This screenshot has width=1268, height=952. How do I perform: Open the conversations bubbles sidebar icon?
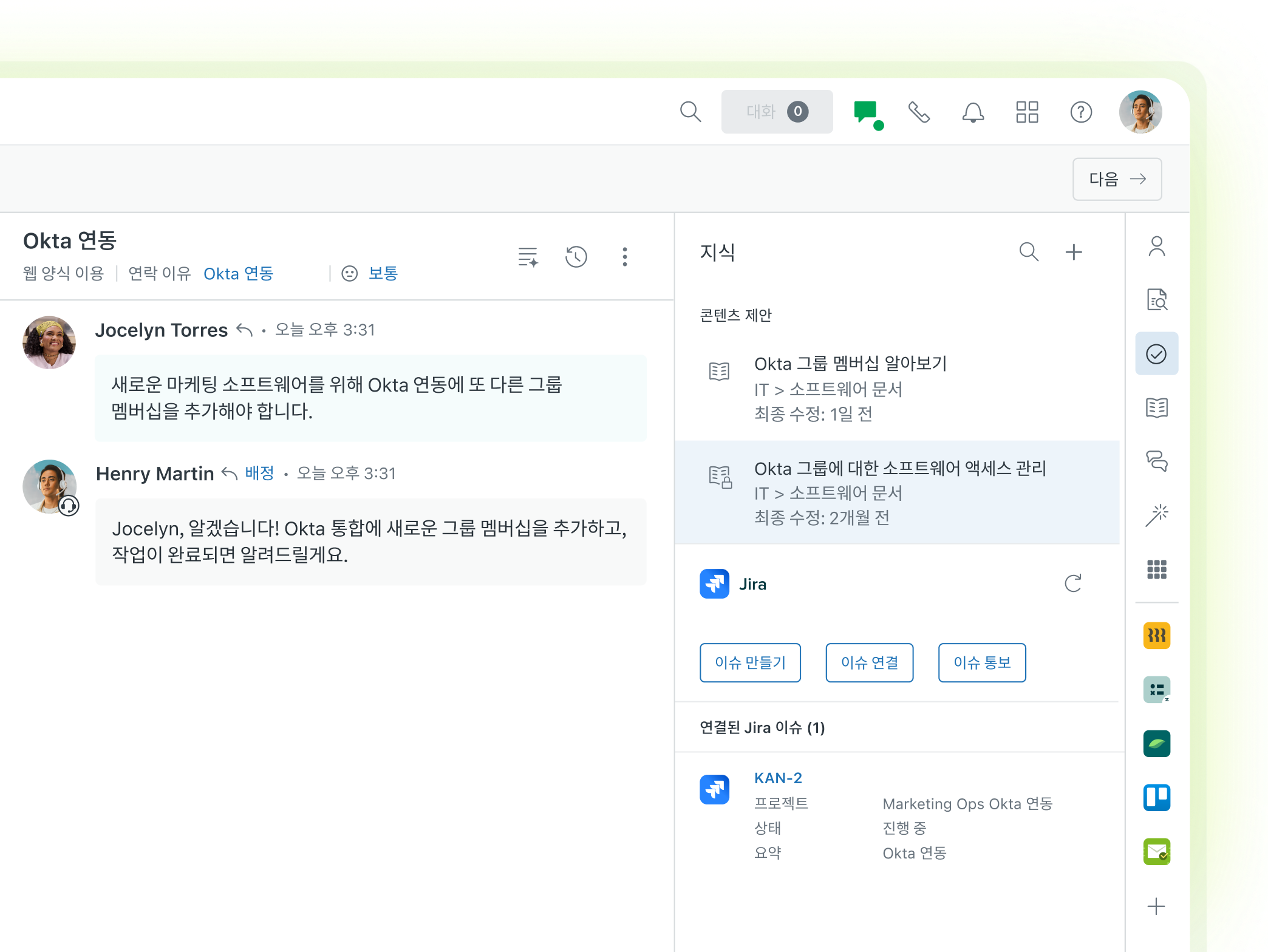click(1157, 461)
